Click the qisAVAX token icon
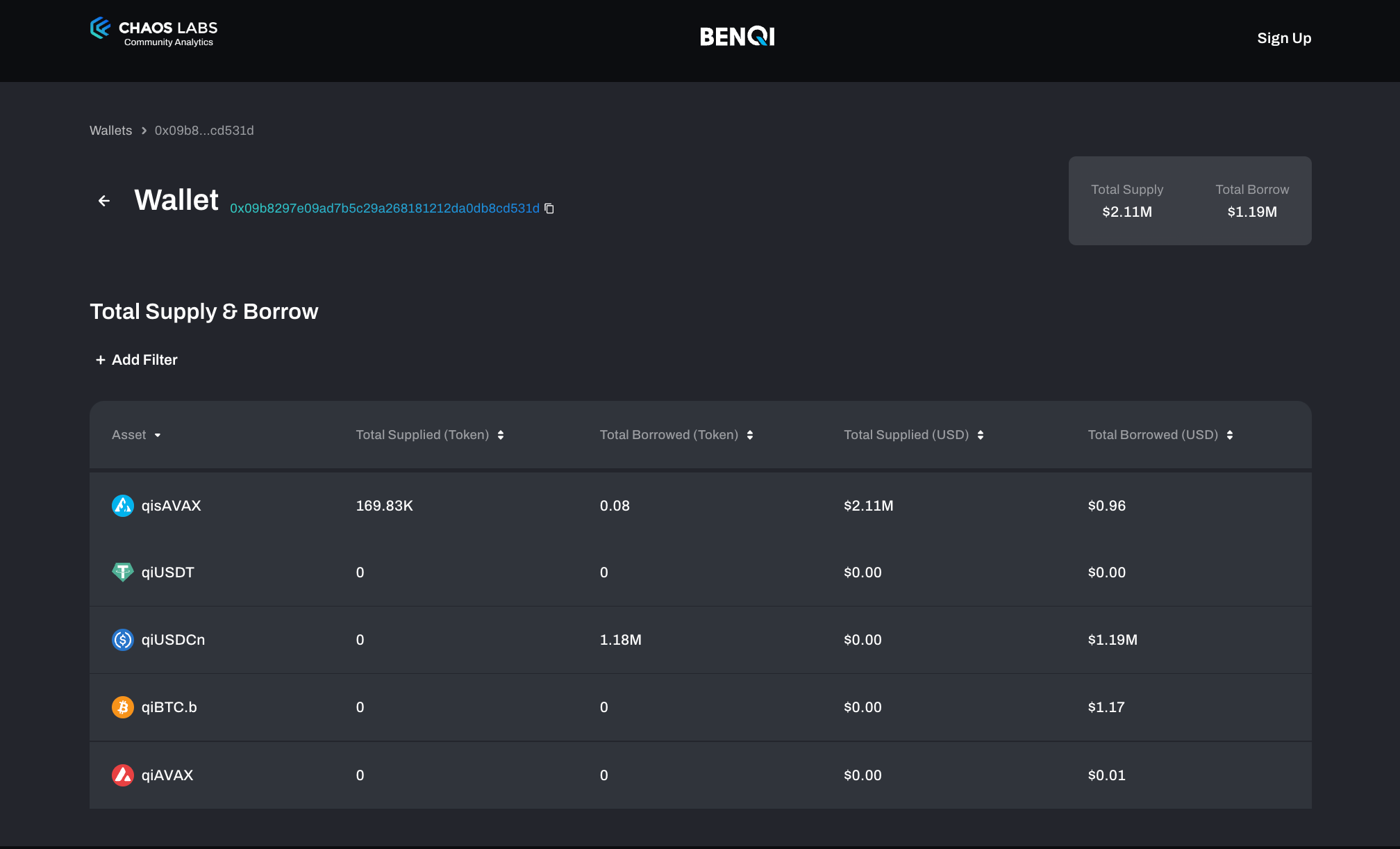The width and height of the screenshot is (1400, 849). point(123,506)
